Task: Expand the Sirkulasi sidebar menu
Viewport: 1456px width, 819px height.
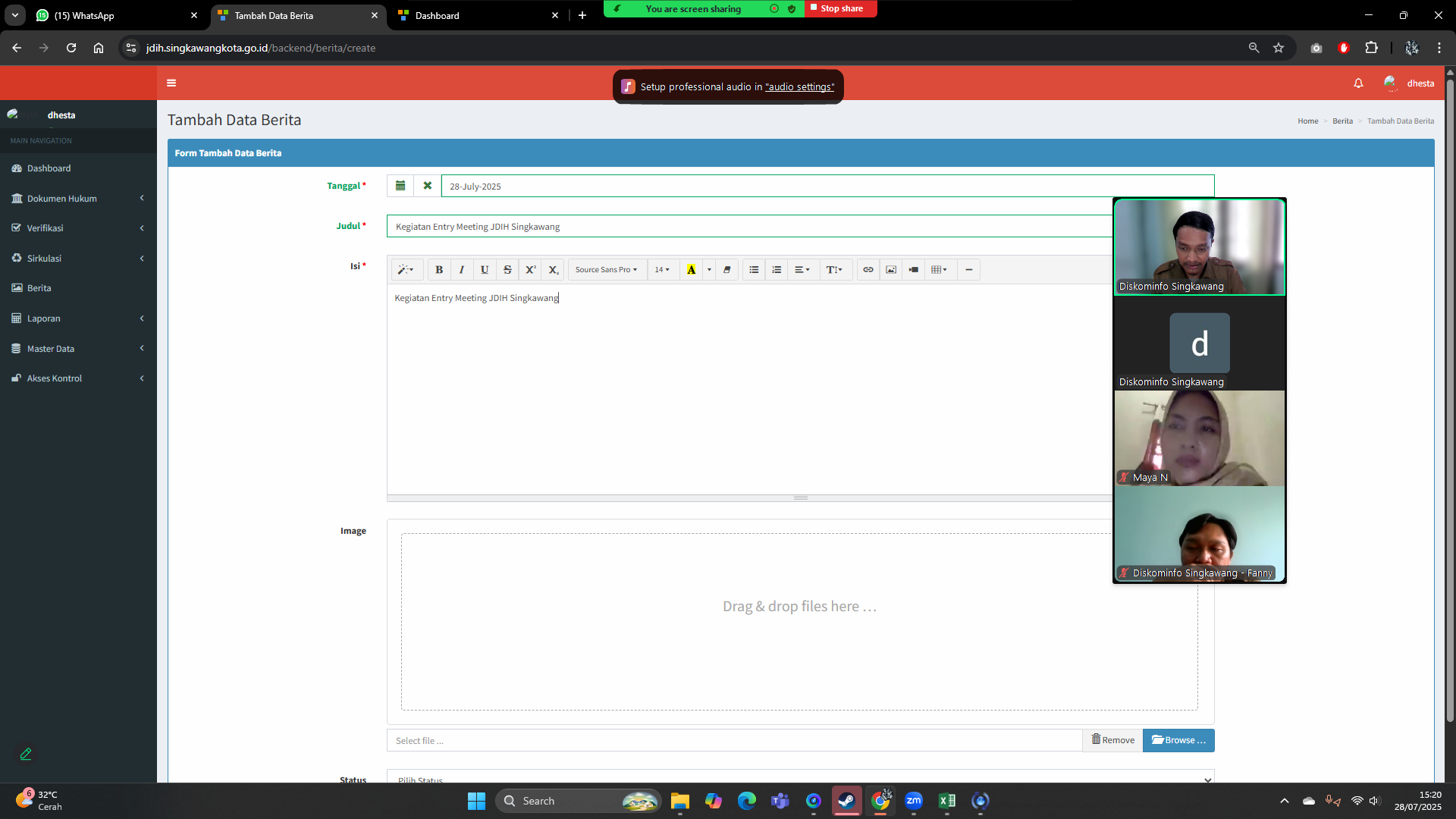Action: pos(78,259)
